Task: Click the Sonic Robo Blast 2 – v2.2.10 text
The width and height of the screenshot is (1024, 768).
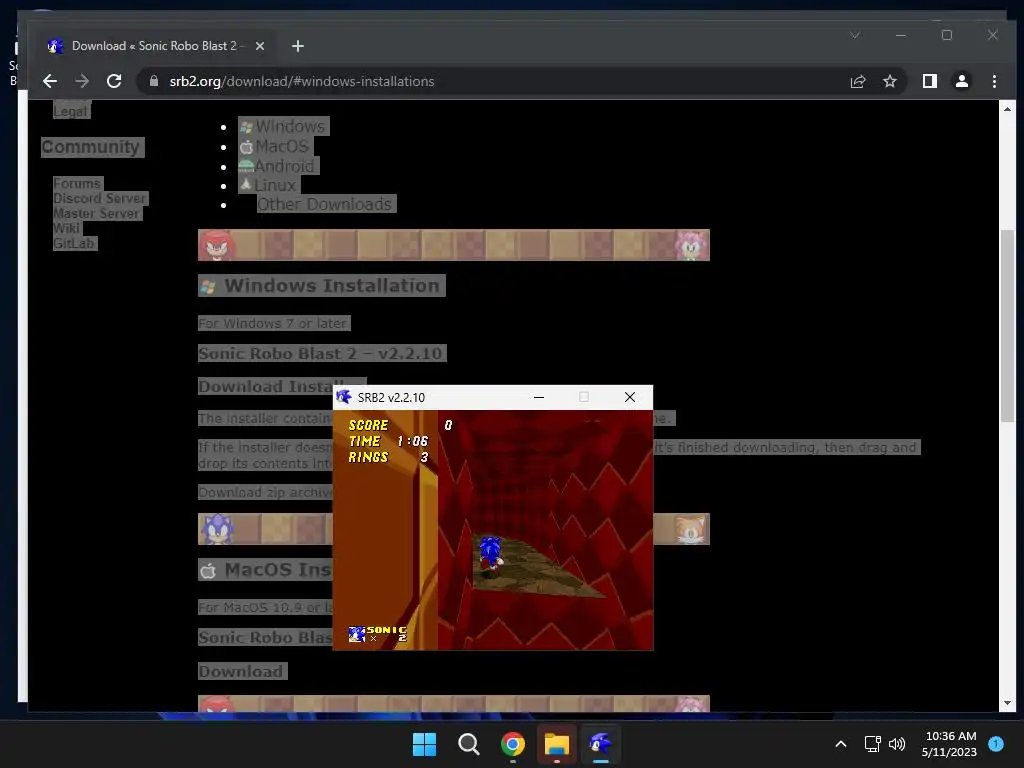Action: point(321,353)
